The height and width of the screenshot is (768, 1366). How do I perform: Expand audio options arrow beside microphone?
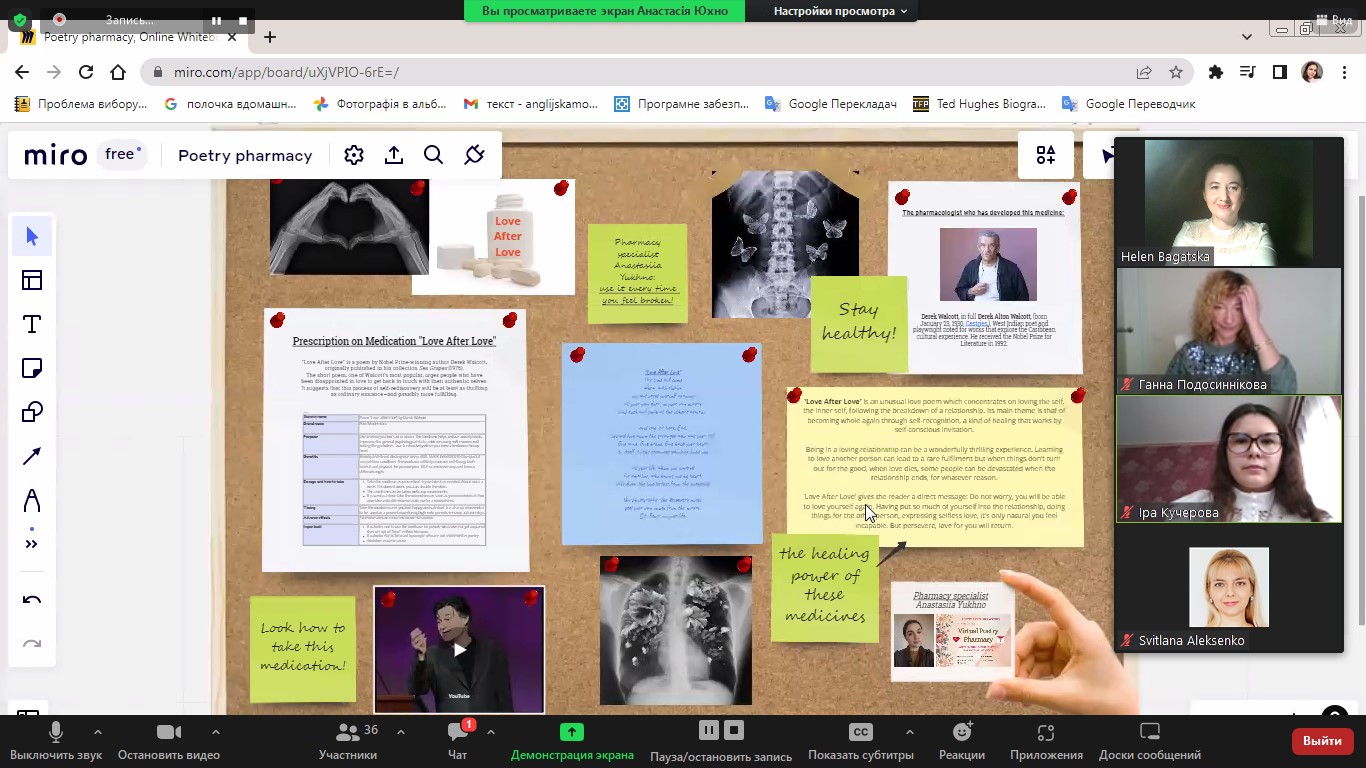97,732
